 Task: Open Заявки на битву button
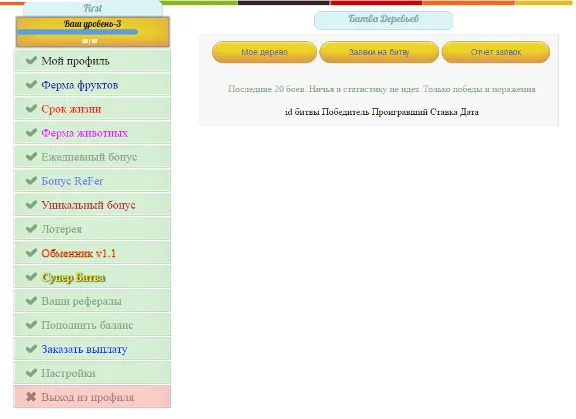click(379, 52)
